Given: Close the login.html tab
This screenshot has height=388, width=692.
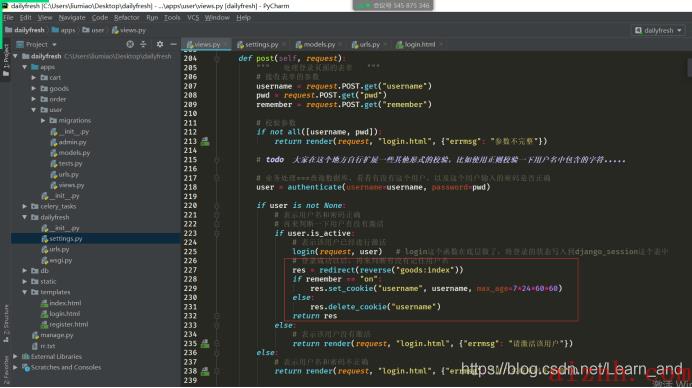Looking at the screenshot, I should coord(440,45).
